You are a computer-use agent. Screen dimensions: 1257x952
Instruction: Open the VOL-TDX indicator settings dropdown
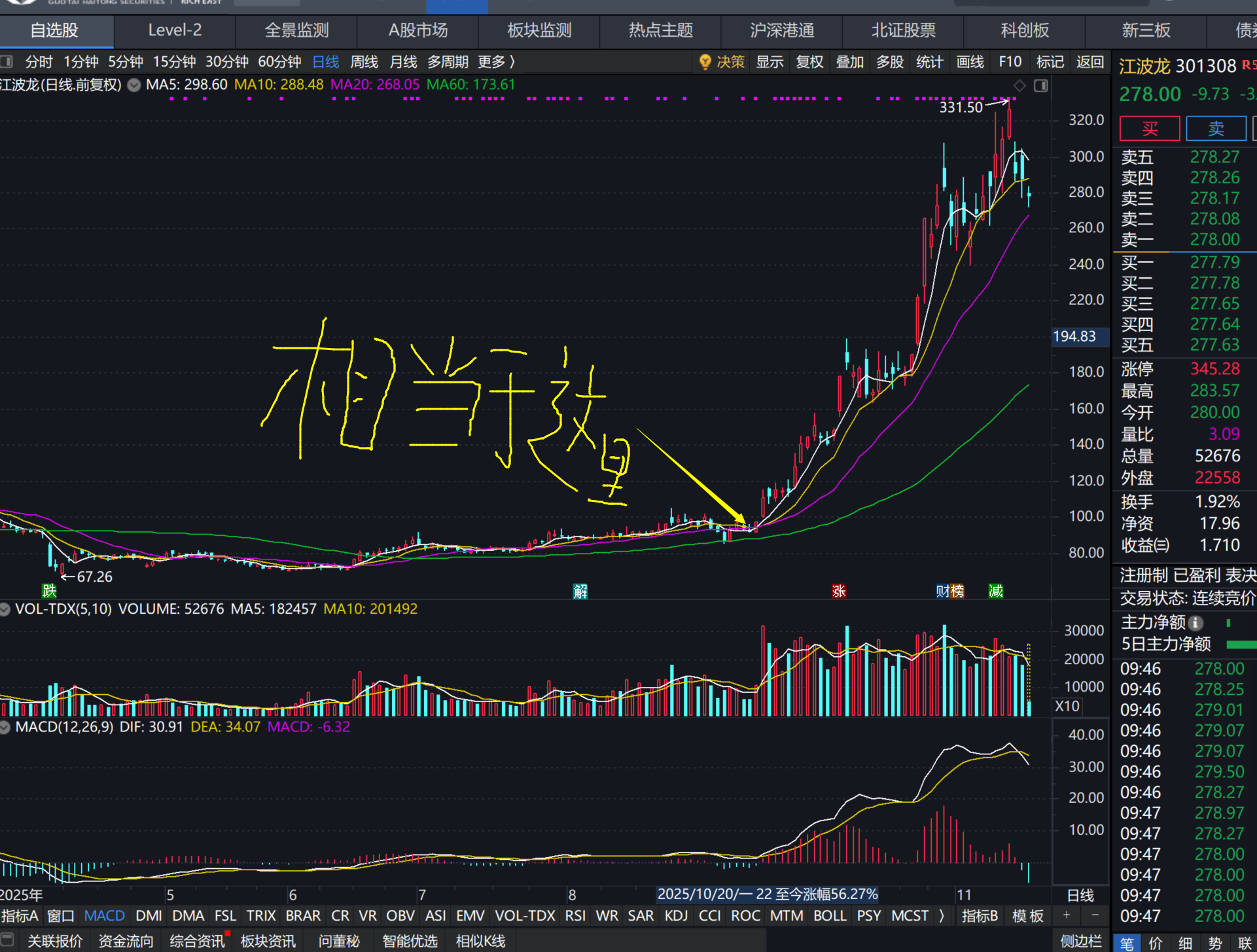5,609
